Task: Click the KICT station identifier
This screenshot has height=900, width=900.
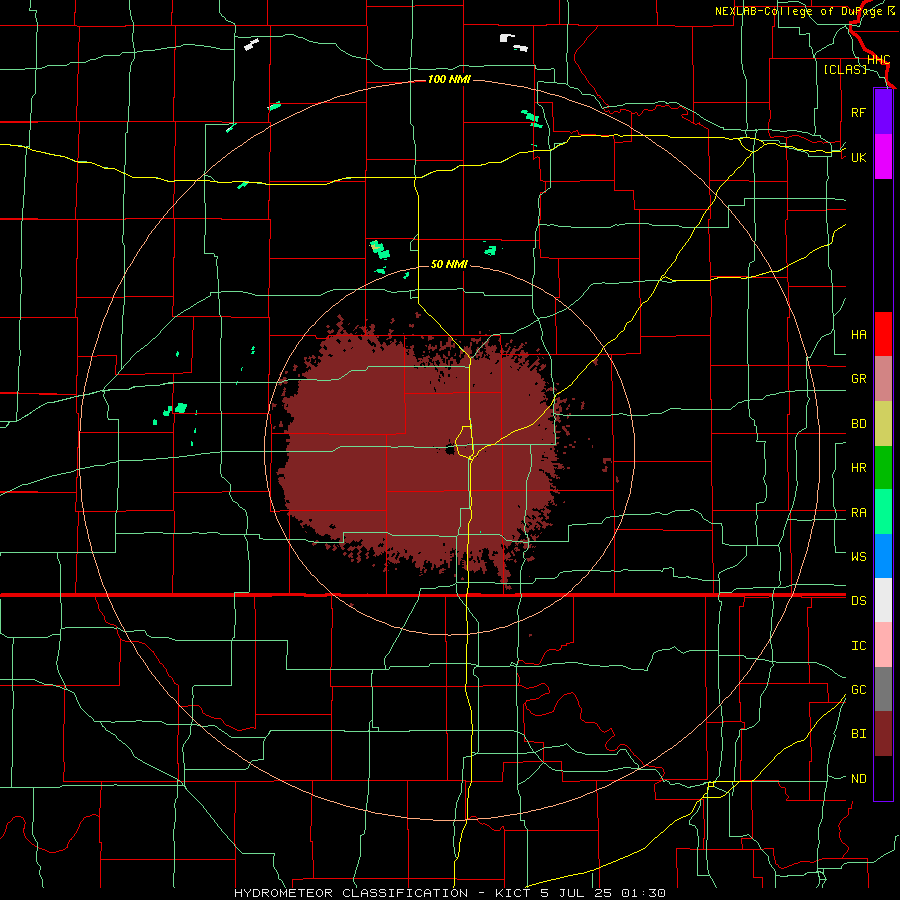Action: (x=513, y=893)
